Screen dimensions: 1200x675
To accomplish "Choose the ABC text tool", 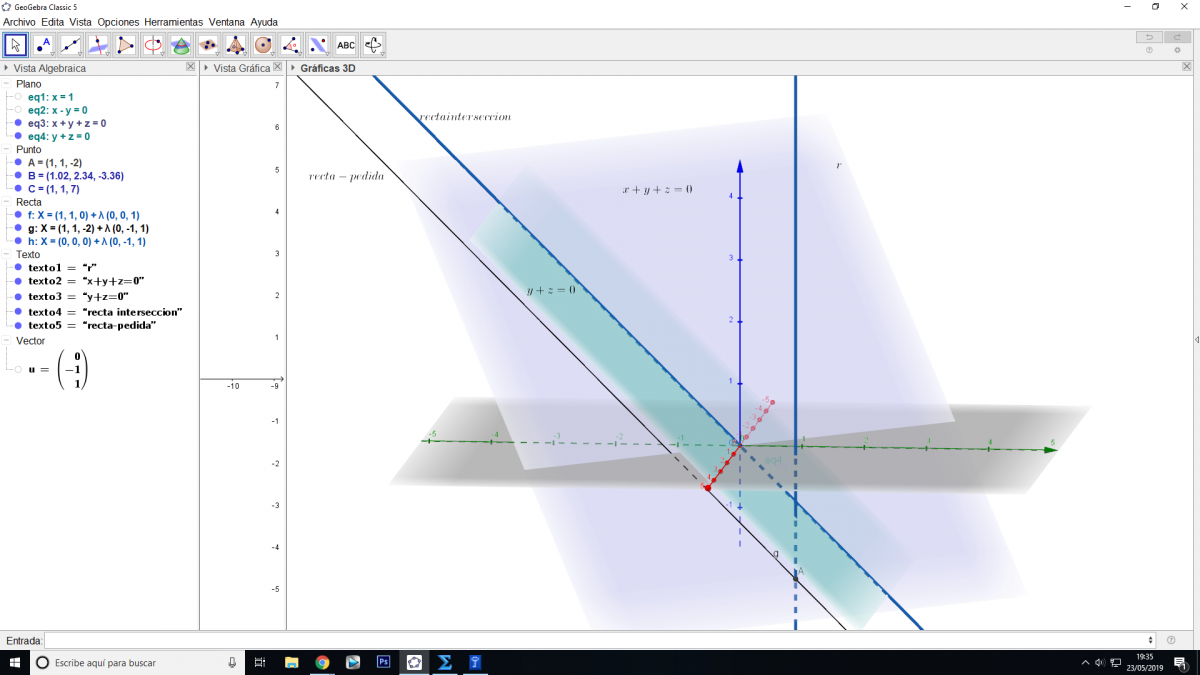I will pos(345,45).
